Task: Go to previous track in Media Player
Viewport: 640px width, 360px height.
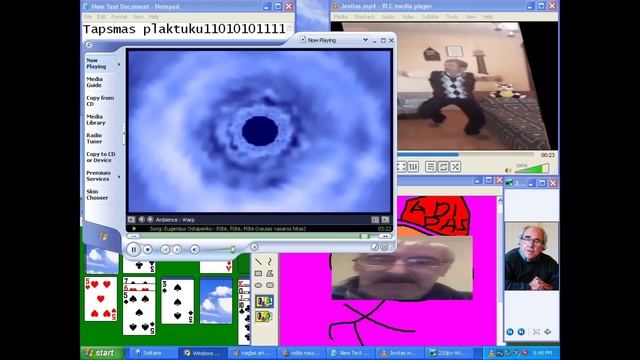Action: 165,249
